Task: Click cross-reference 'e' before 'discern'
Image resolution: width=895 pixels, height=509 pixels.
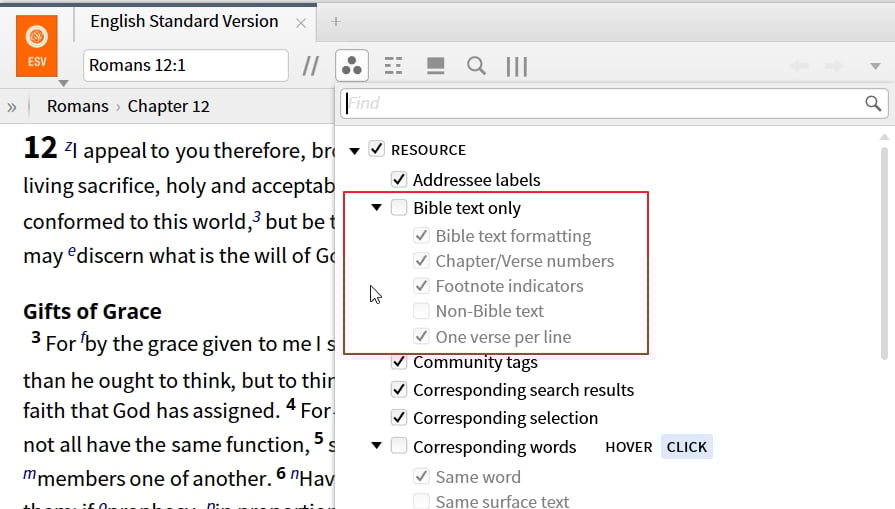Action: click(72, 251)
